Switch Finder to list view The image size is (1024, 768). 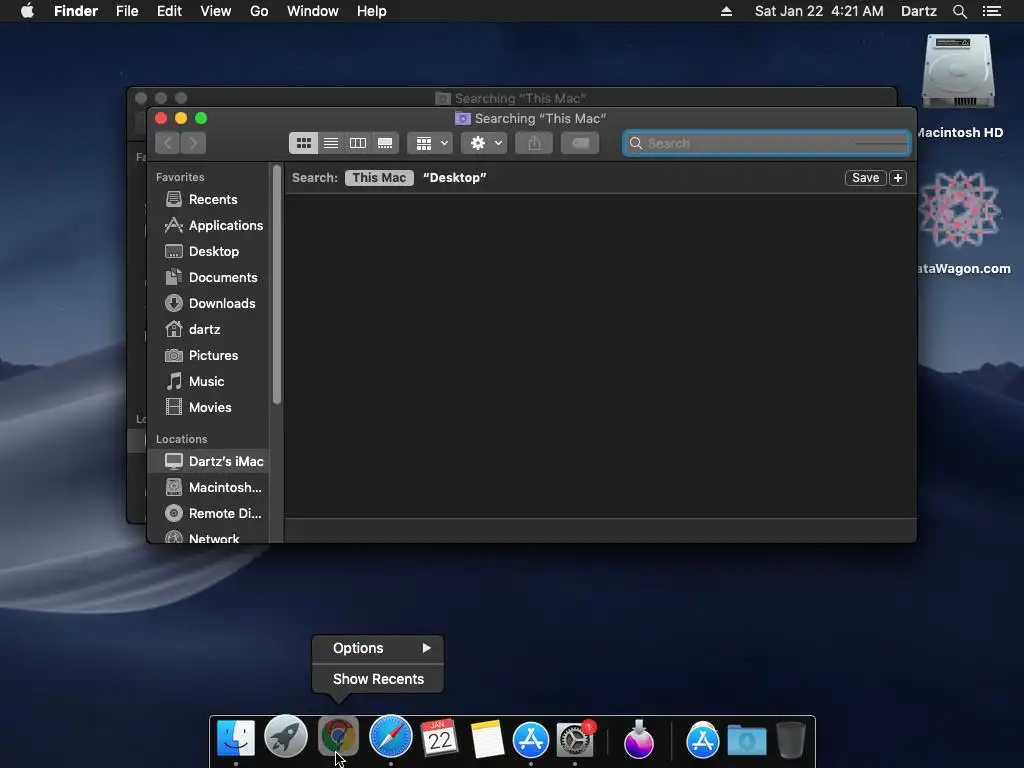coord(331,143)
